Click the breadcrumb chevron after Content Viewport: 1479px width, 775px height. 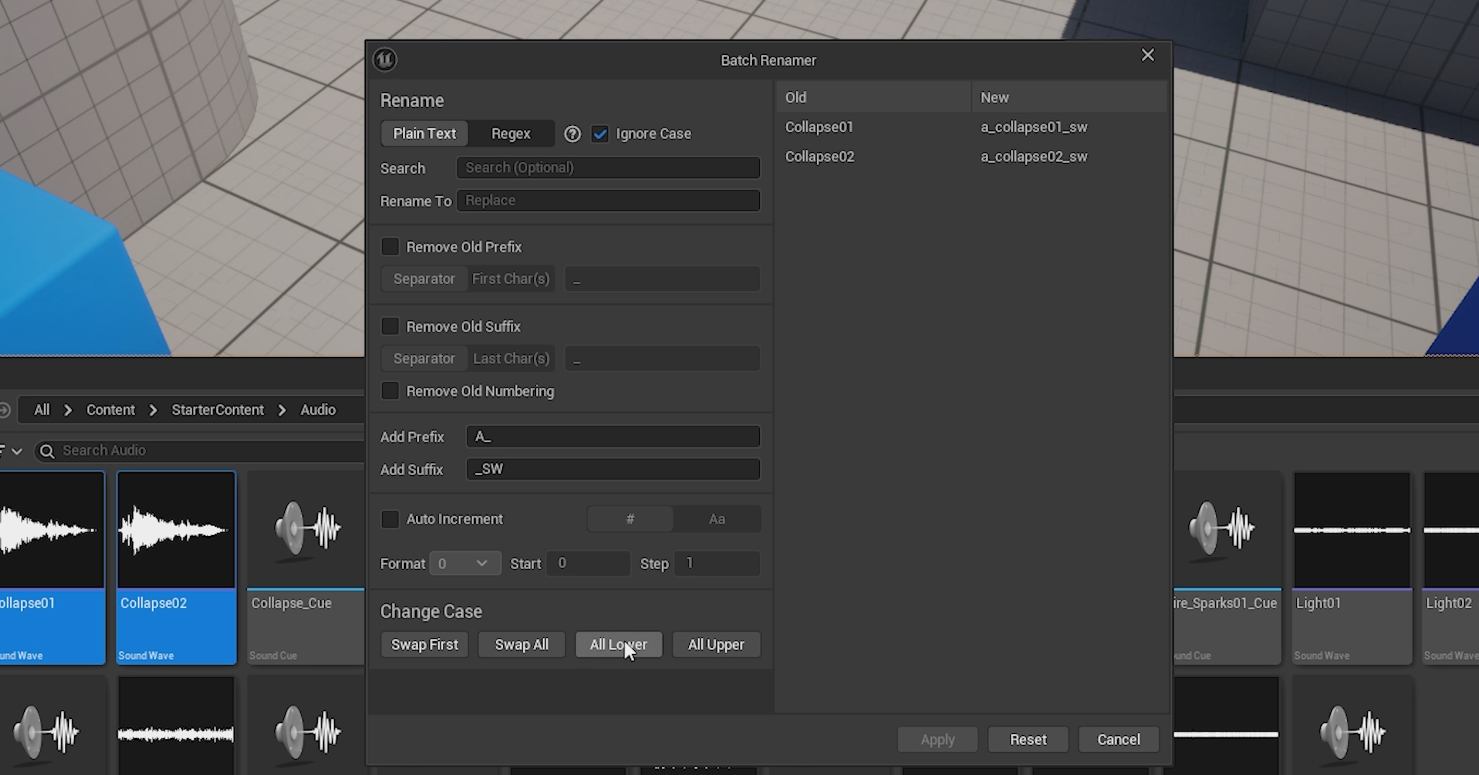click(x=153, y=410)
